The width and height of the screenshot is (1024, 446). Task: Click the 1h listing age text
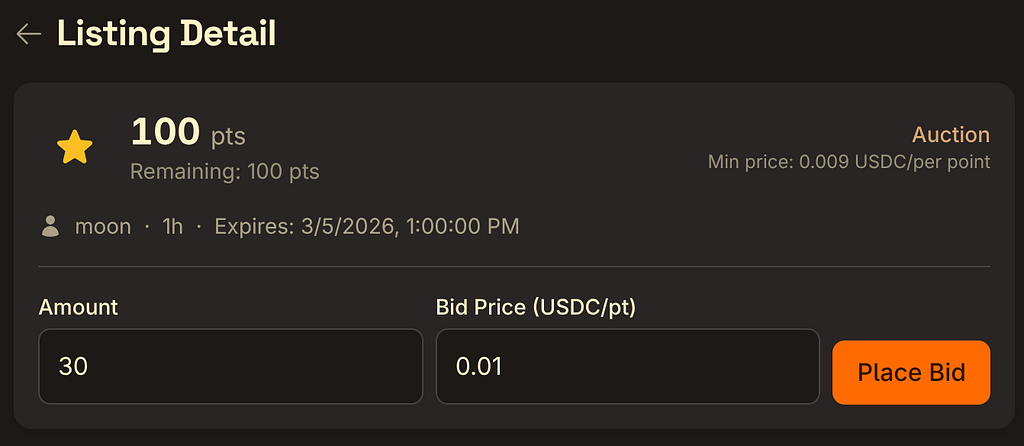pos(173,226)
